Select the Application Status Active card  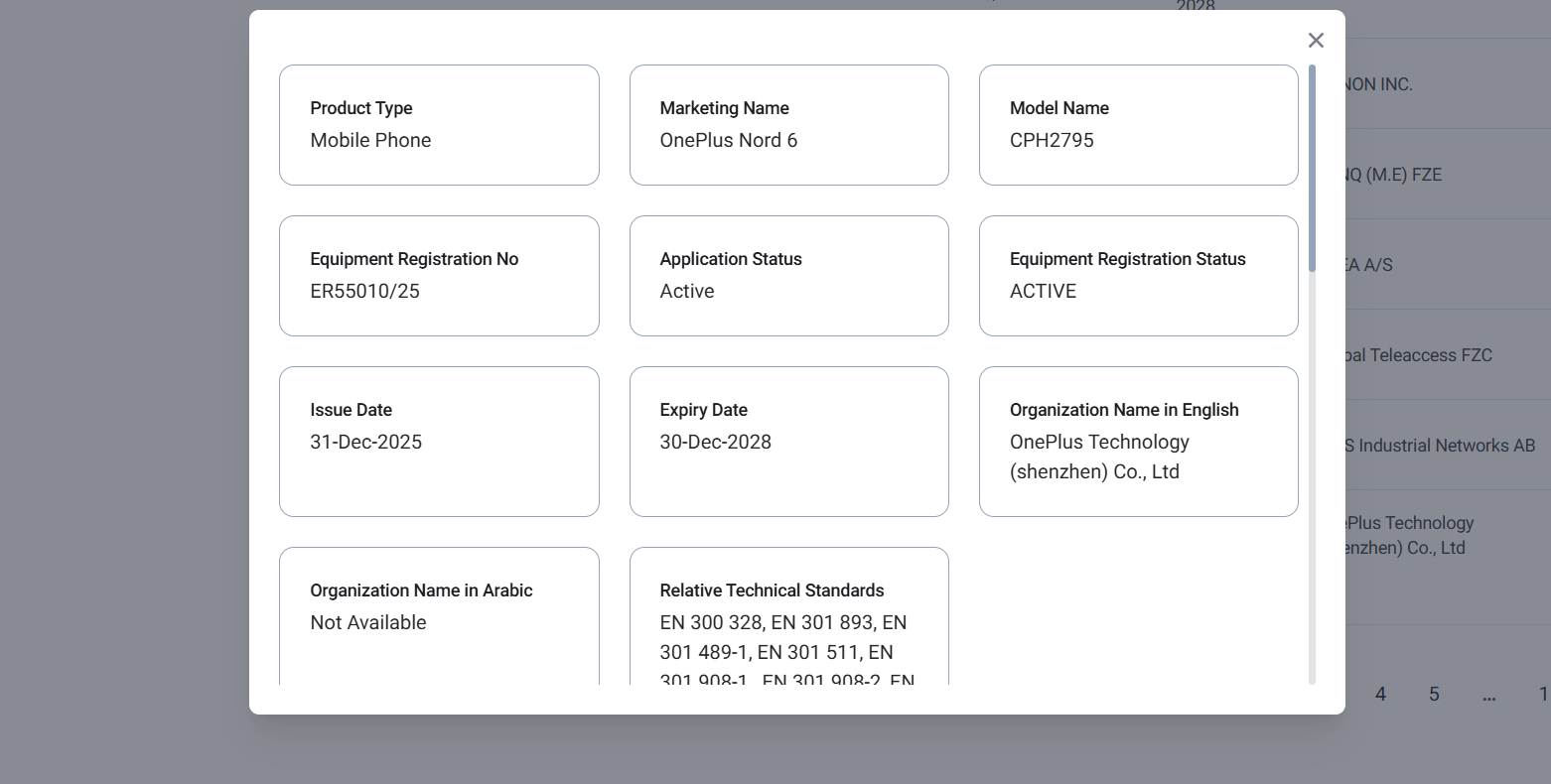[788, 276]
